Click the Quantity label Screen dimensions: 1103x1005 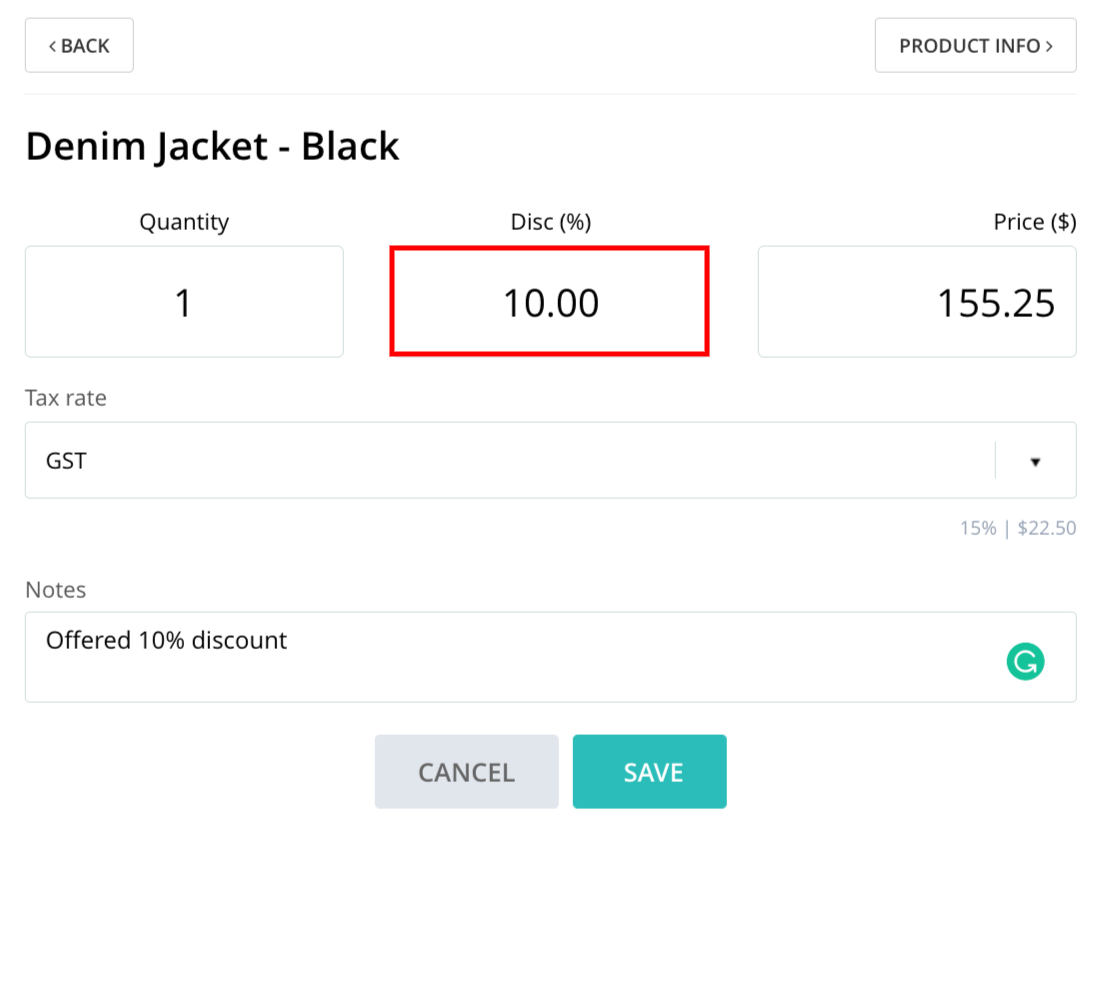(x=184, y=222)
